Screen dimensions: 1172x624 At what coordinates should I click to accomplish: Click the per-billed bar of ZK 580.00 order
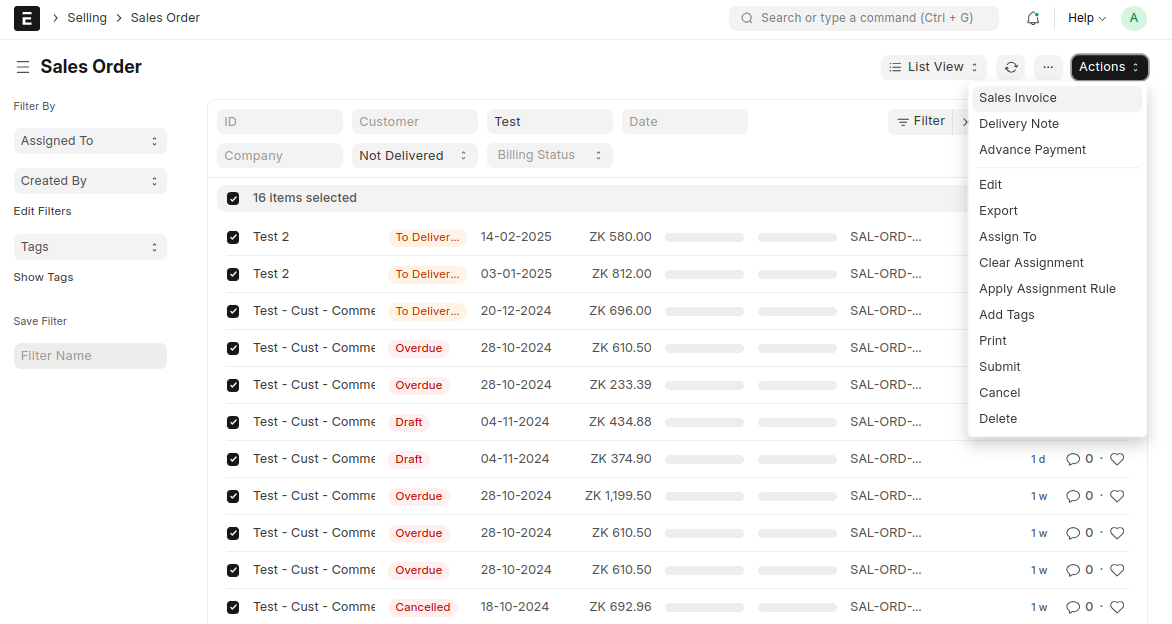tap(797, 238)
